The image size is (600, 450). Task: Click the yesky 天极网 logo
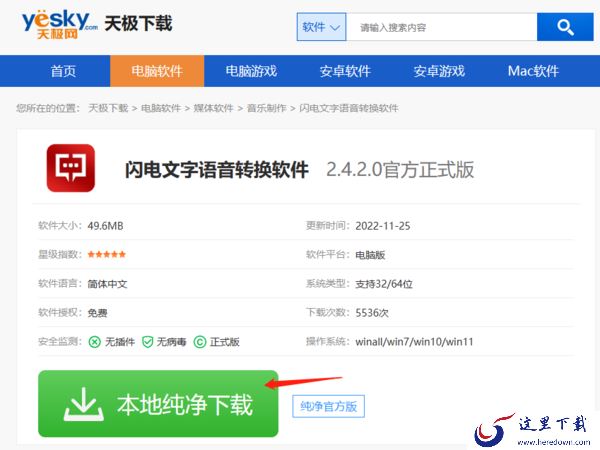(x=59, y=25)
